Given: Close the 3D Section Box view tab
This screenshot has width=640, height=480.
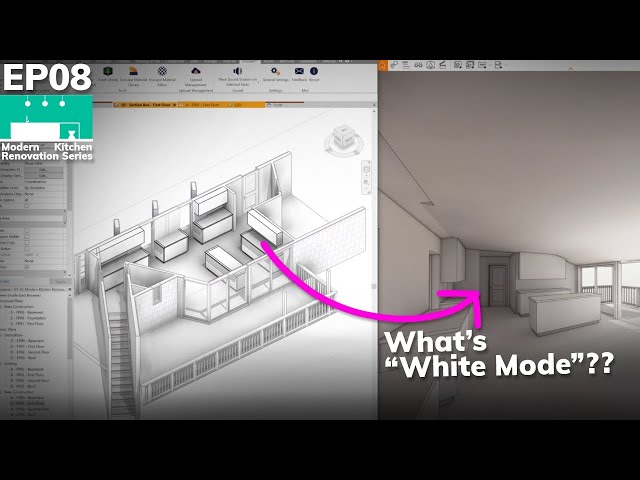Looking at the screenshot, I should (x=174, y=105).
